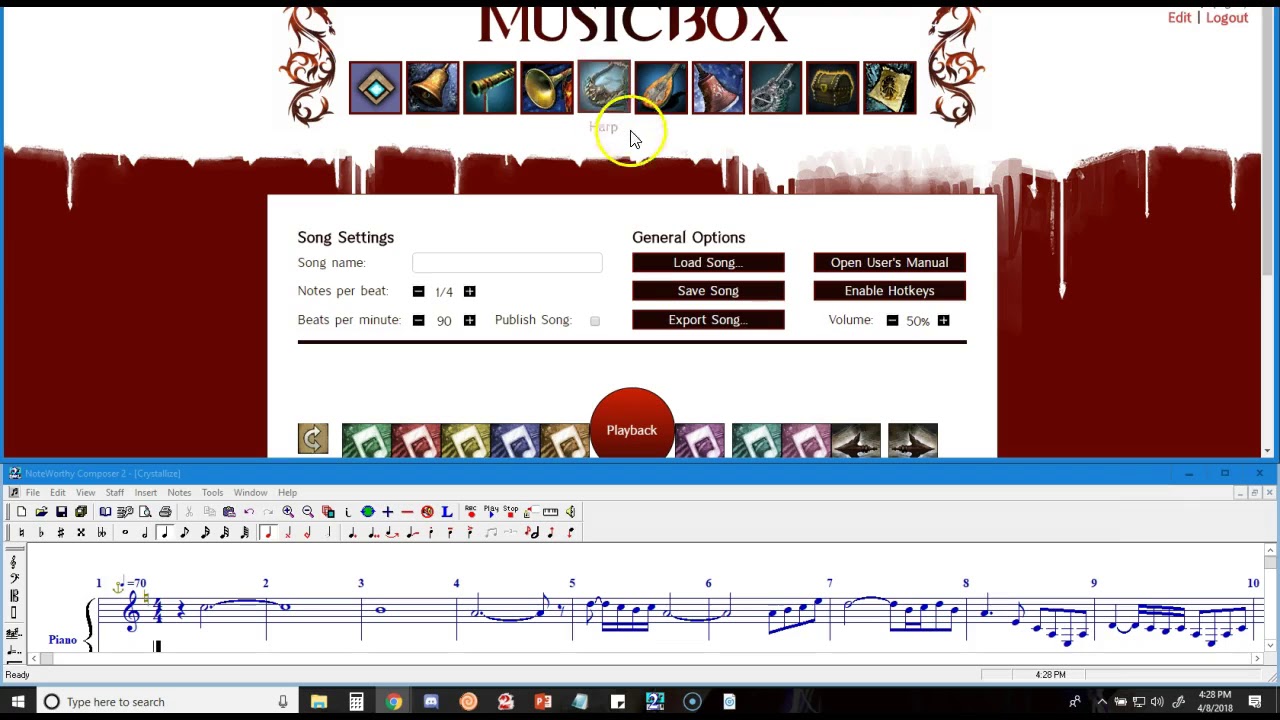Start song with red Playback button
Viewport: 1280px width, 720px height.
click(632, 428)
